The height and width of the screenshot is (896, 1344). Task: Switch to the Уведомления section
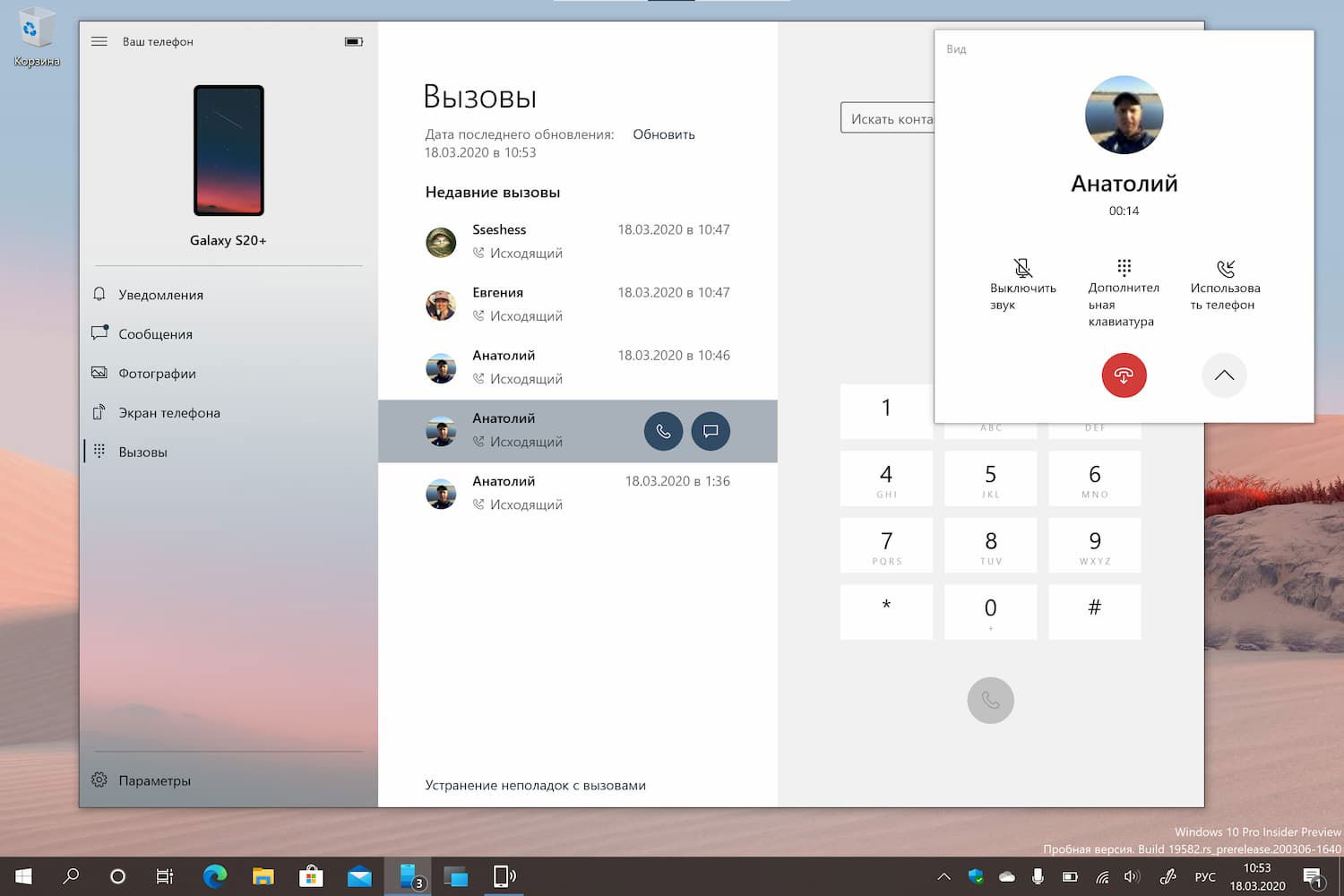[161, 294]
